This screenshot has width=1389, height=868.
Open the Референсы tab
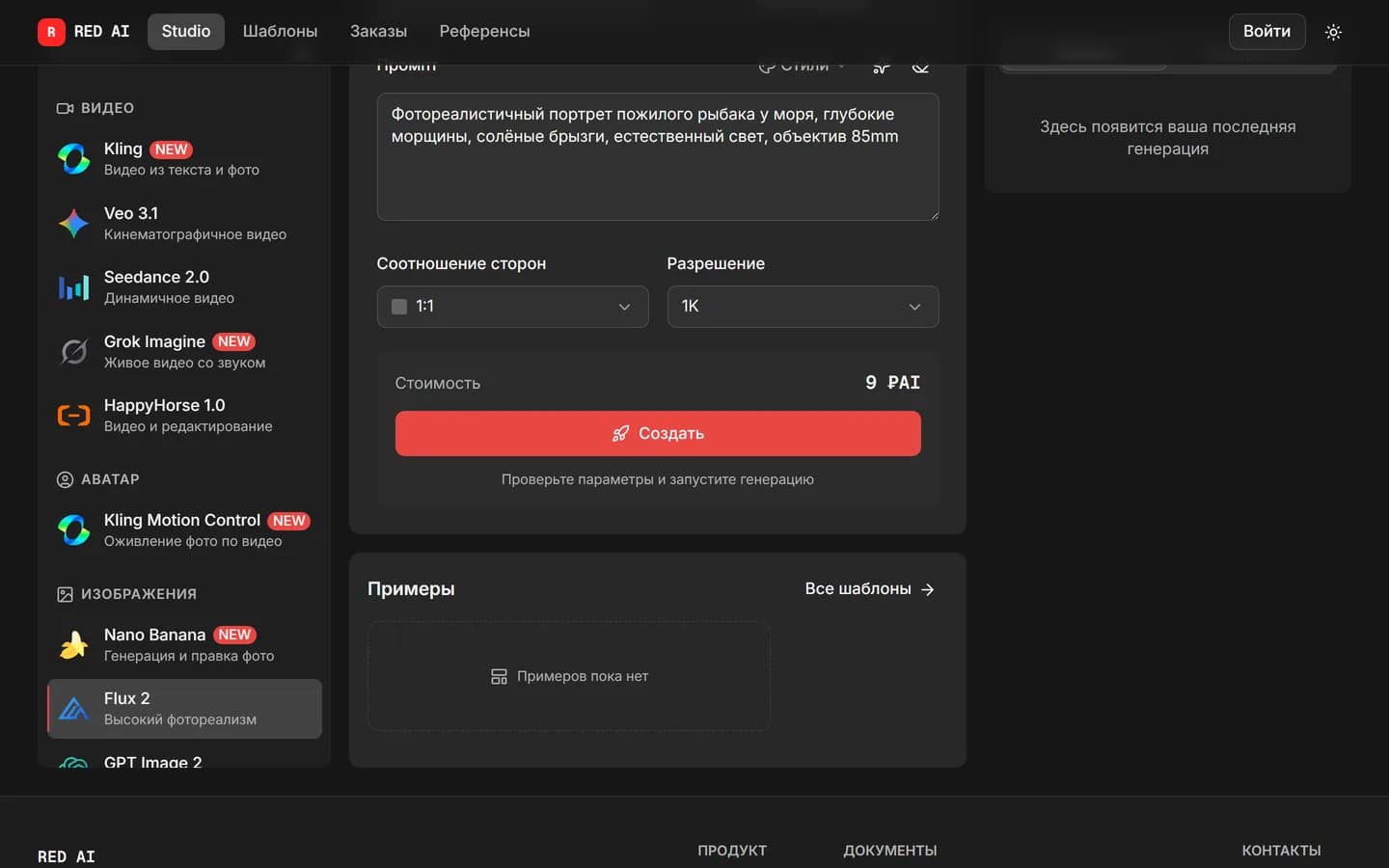point(484,32)
